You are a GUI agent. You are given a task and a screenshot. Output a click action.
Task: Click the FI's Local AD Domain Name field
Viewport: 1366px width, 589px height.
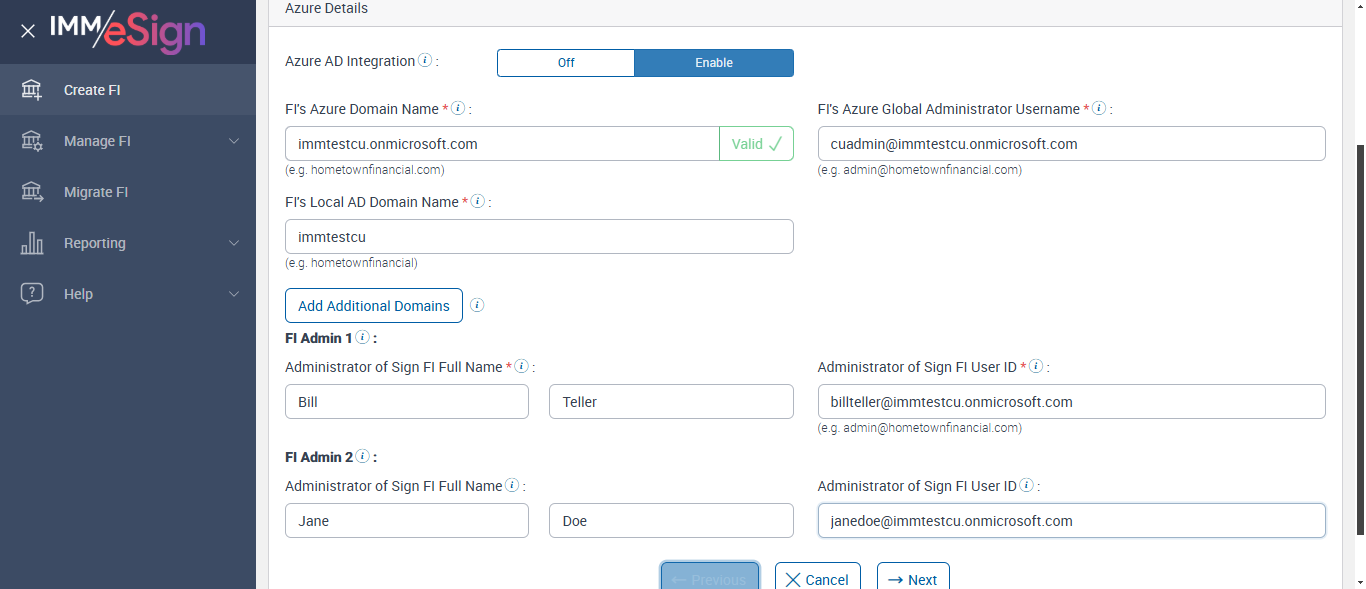click(x=539, y=237)
